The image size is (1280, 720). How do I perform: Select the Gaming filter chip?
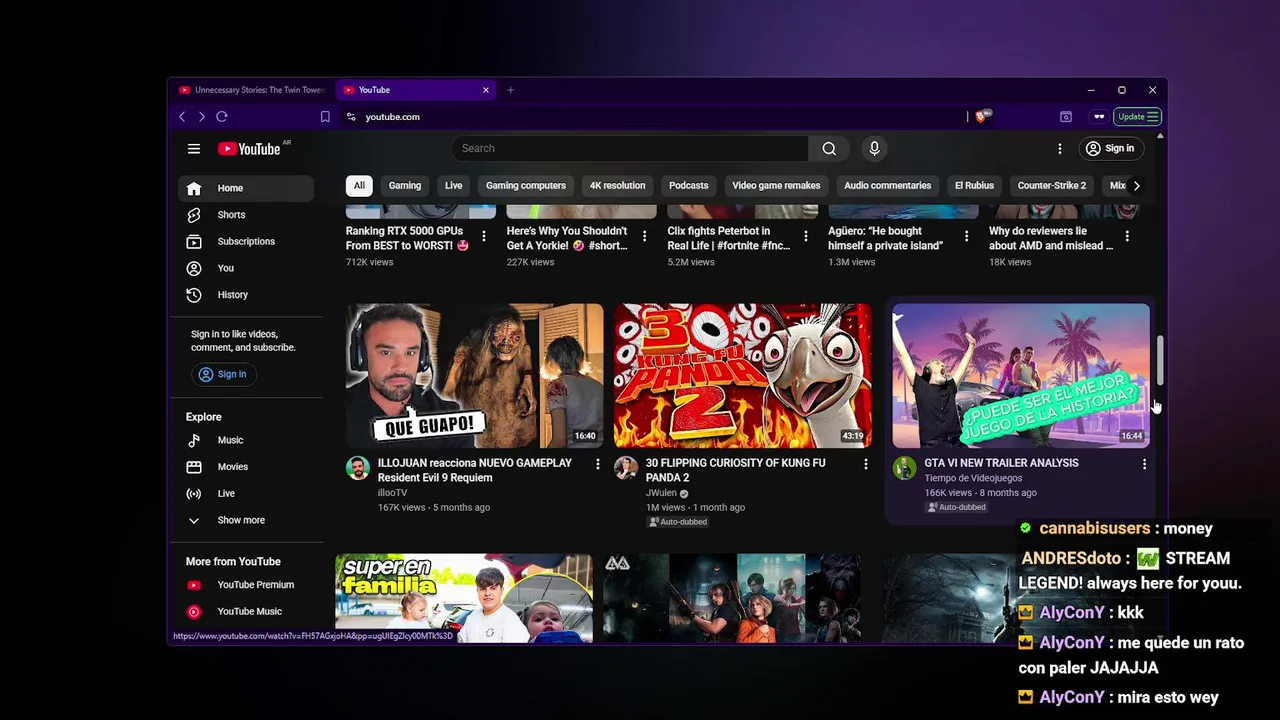pos(405,185)
